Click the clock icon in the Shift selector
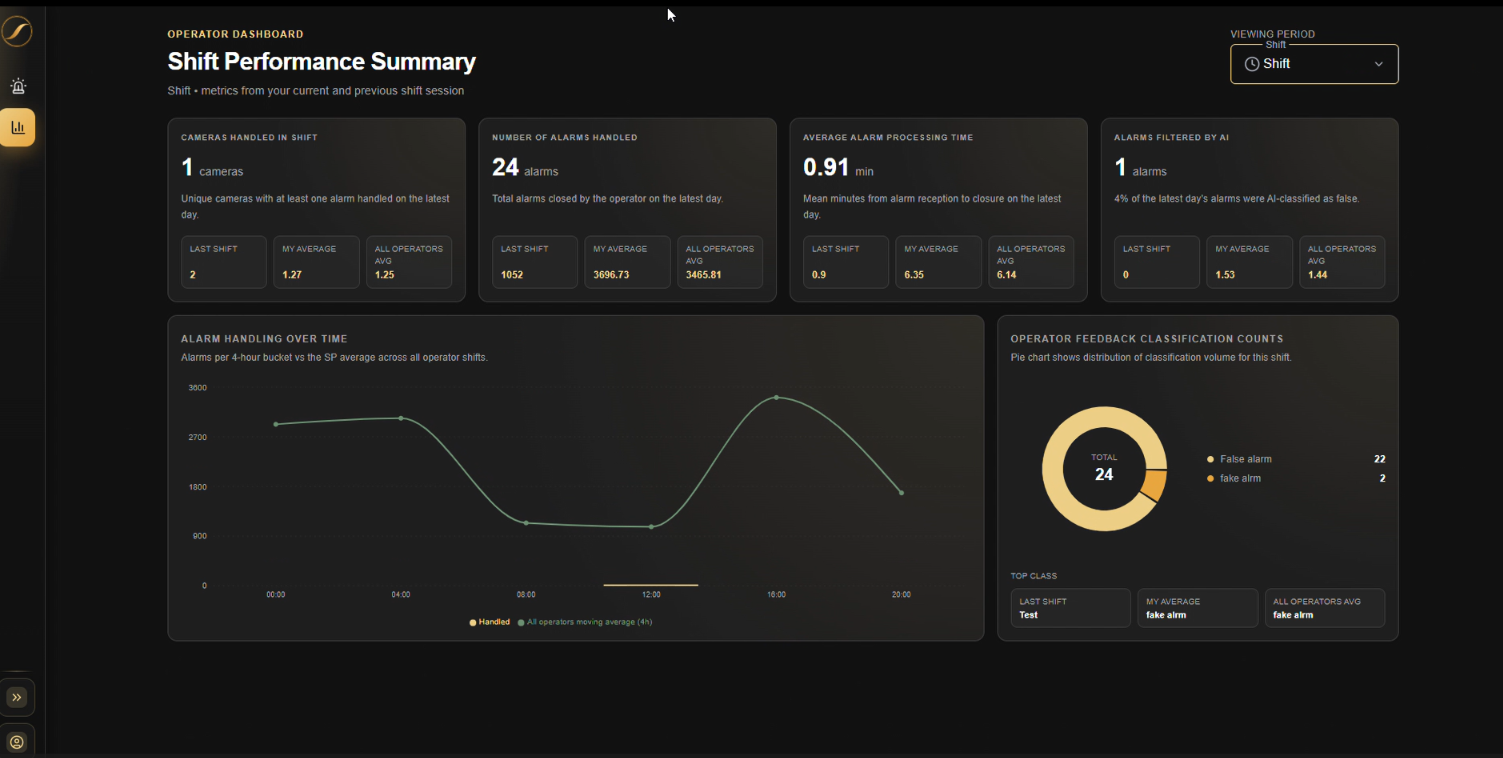Image resolution: width=1503 pixels, height=758 pixels. point(1251,64)
